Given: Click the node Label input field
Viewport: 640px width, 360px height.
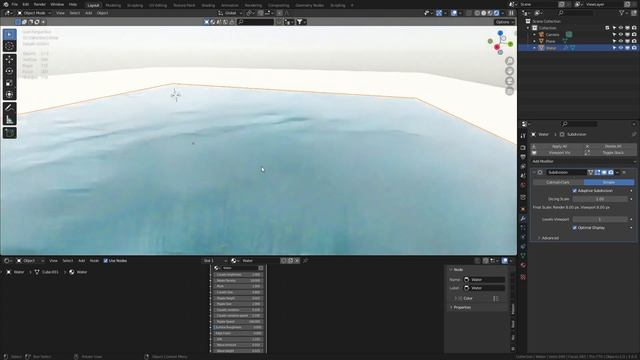Looking at the screenshot, I should pyautogui.click(x=484, y=288).
